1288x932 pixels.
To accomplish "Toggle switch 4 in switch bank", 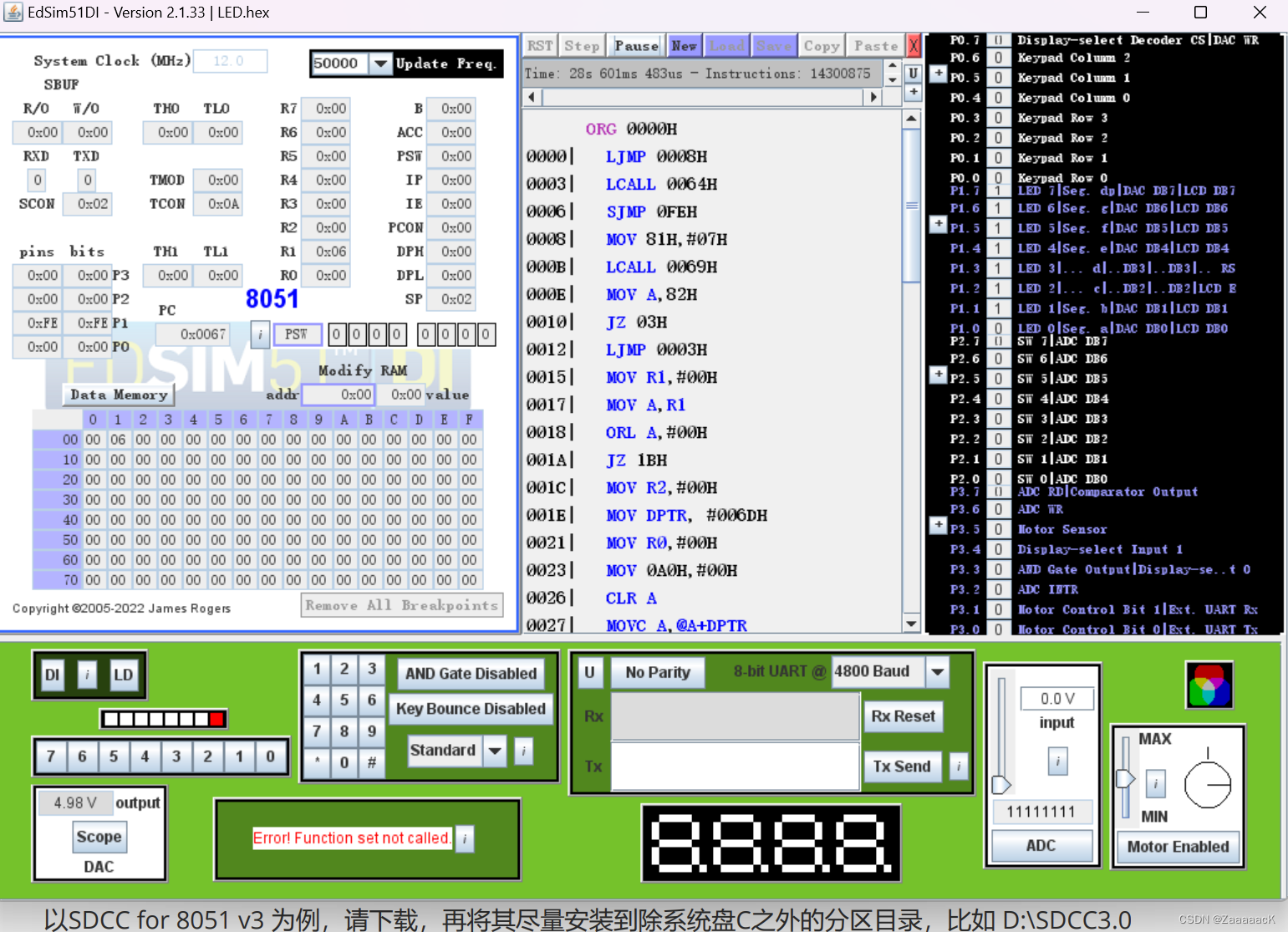I will 145,756.
